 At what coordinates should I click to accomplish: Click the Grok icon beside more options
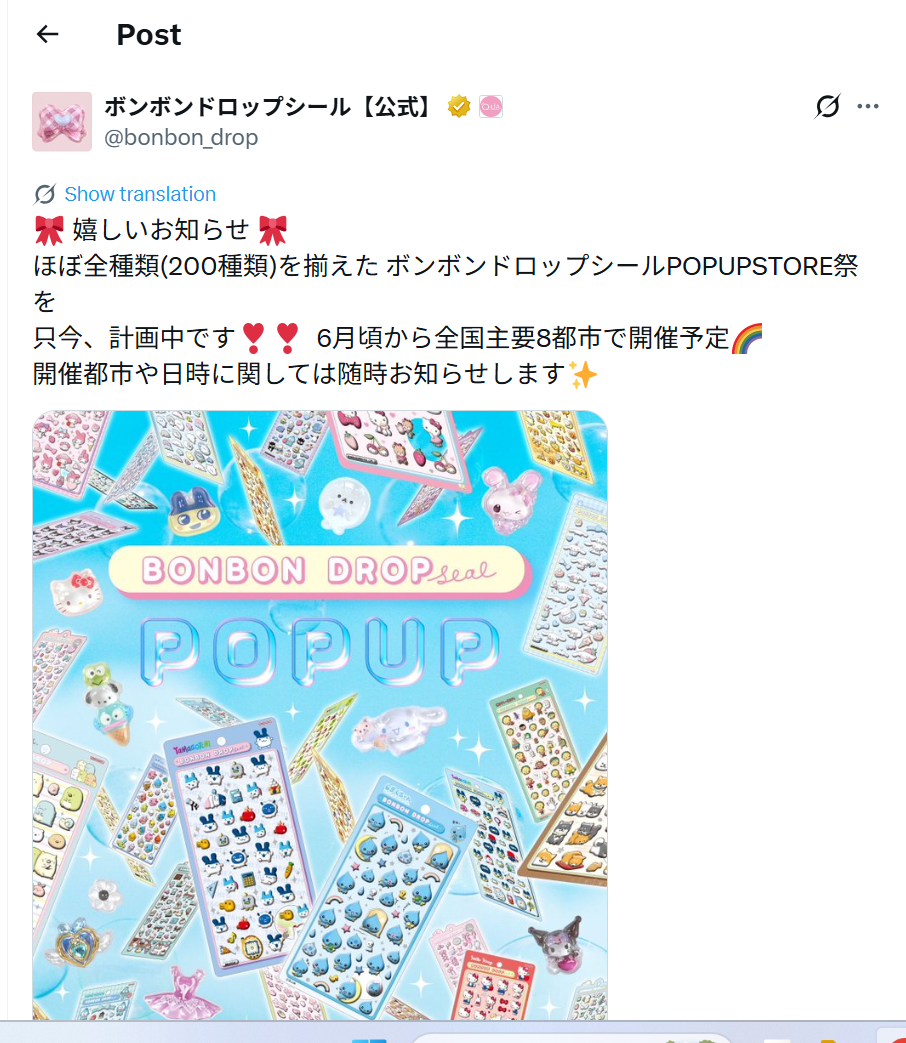(827, 106)
